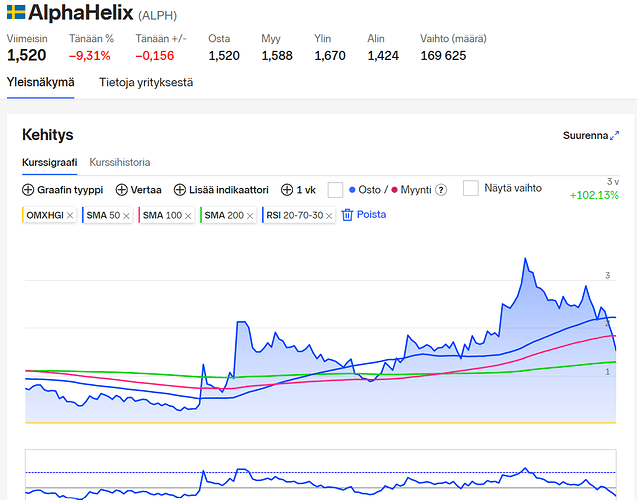Click the Vaihto volume 169 625
637x500 pixels.
coord(443,56)
